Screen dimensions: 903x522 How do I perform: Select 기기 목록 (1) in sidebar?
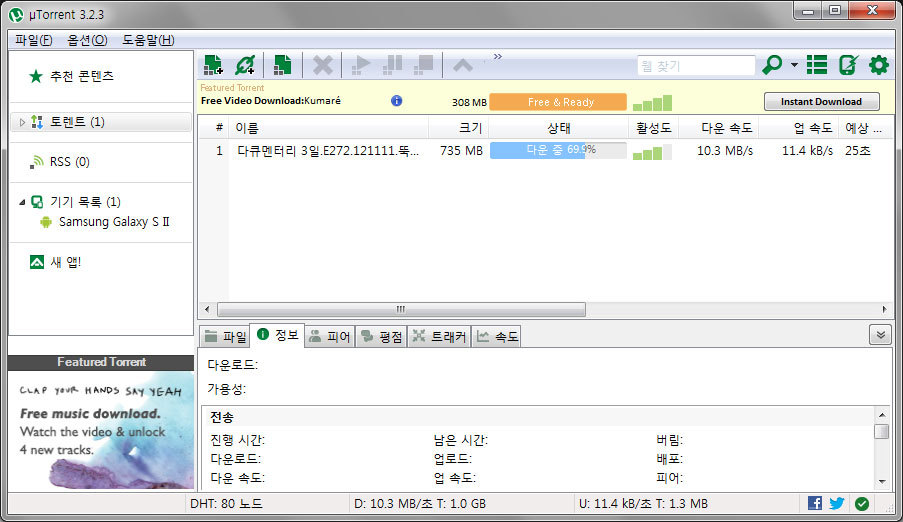[x=85, y=202]
